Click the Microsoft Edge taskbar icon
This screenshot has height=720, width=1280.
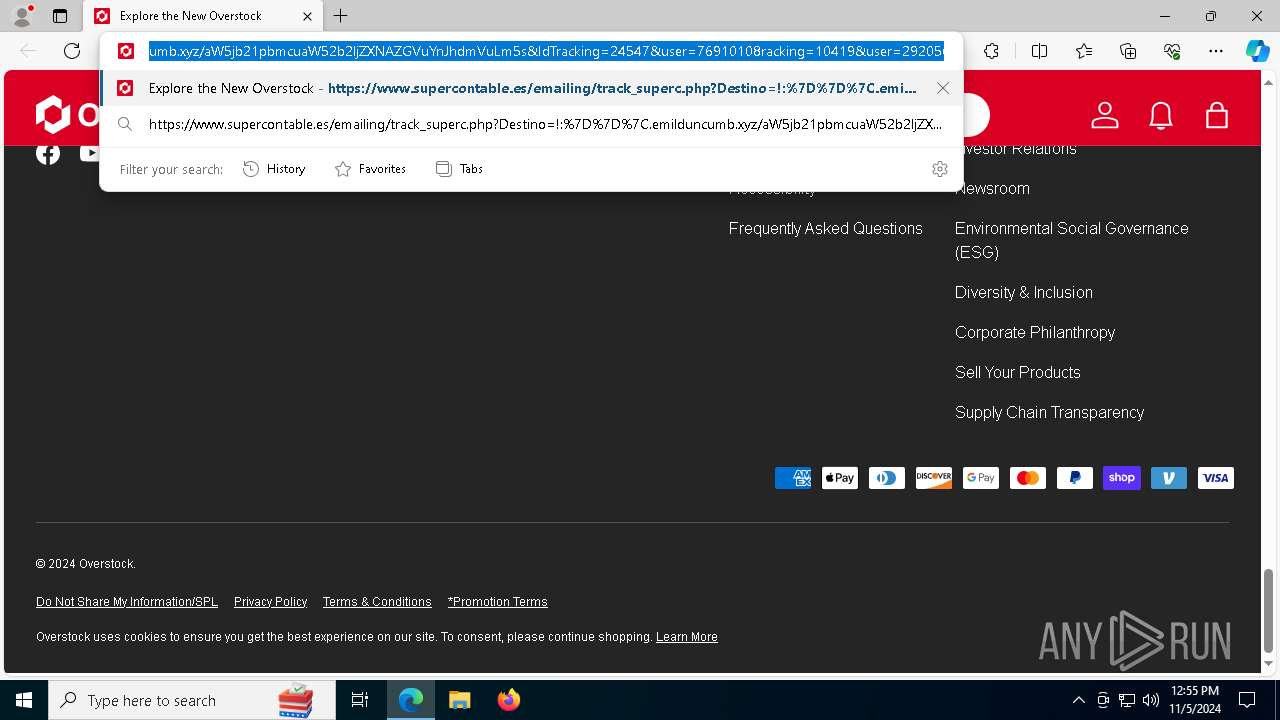click(411, 700)
